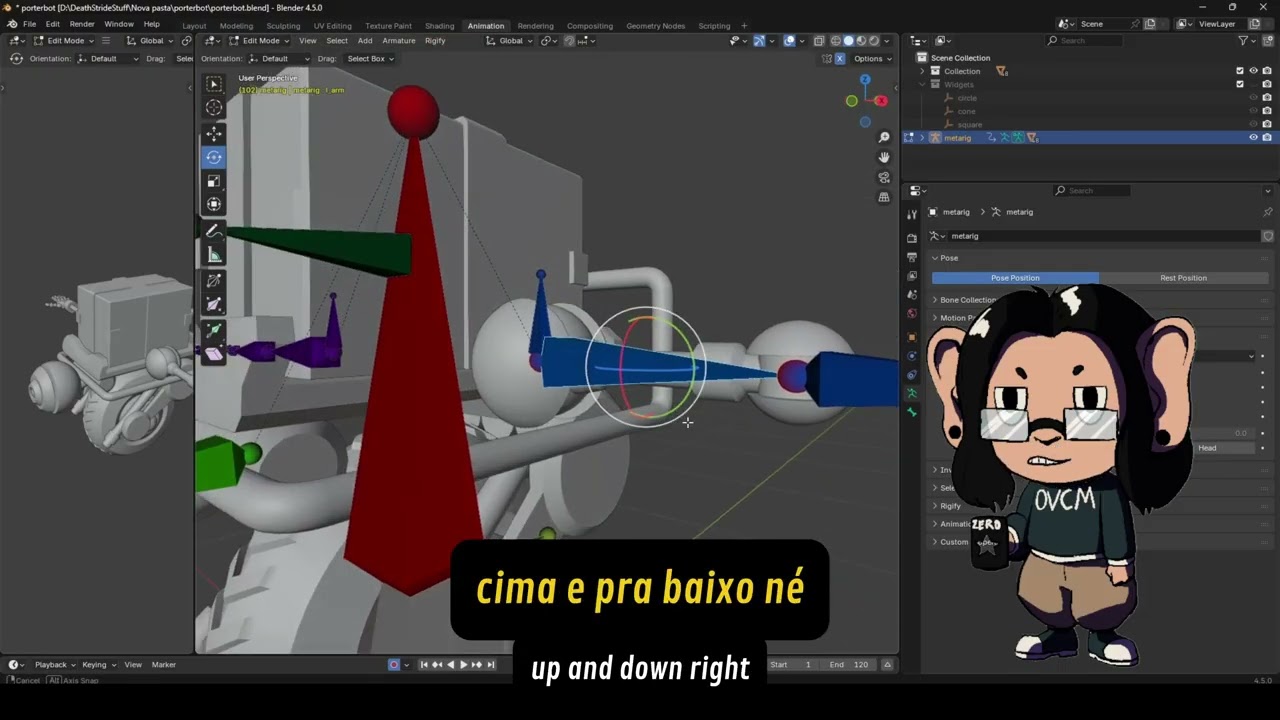Switch perspective/orthographic grid icon

point(884,197)
